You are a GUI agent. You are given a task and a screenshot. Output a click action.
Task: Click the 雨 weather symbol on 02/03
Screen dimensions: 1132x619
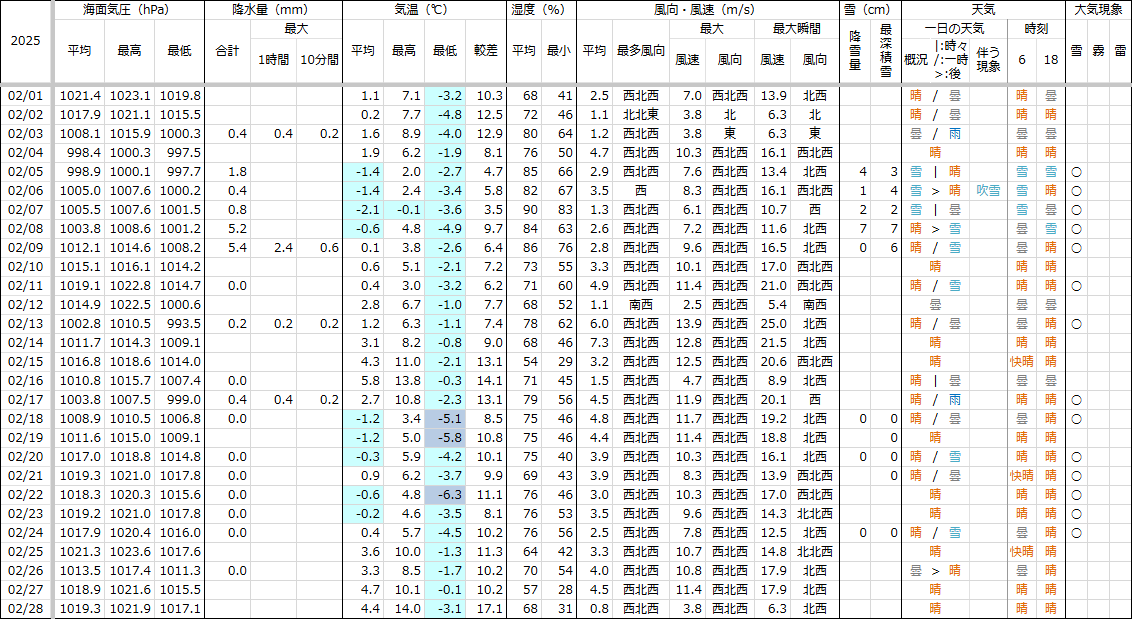(955, 134)
